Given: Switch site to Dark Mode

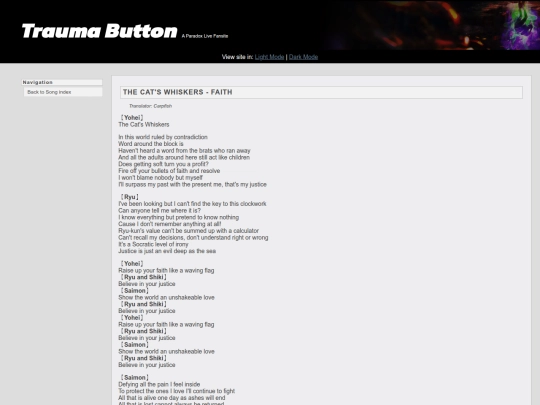Looking at the screenshot, I should tap(303, 57).
